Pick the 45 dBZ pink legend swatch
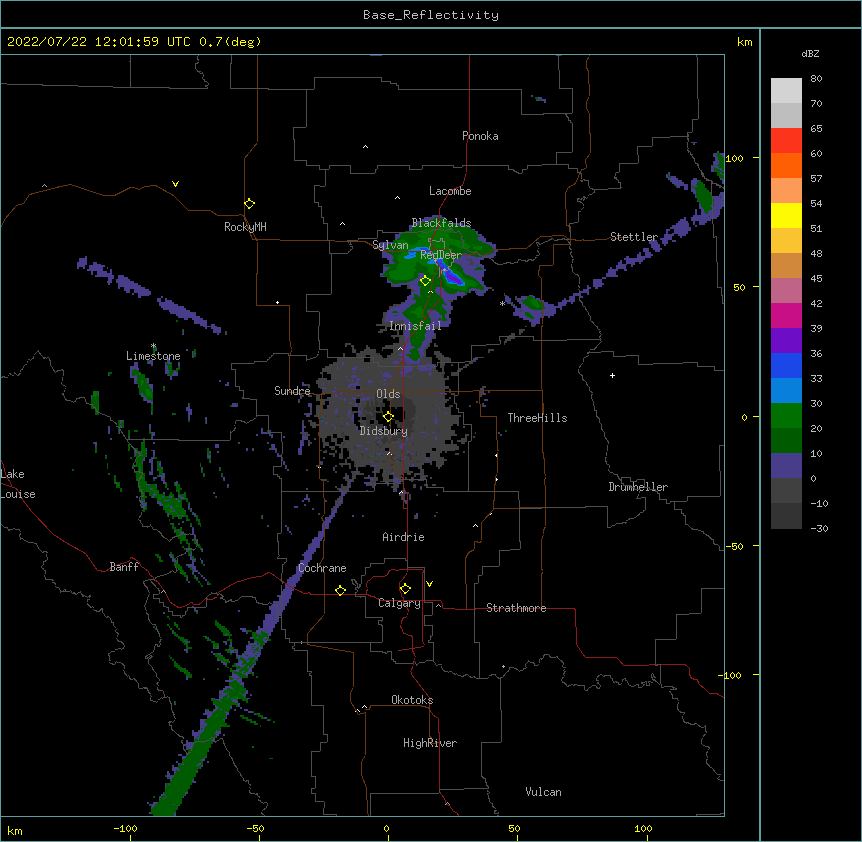This screenshot has width=862, height=842. coord(786,291)
